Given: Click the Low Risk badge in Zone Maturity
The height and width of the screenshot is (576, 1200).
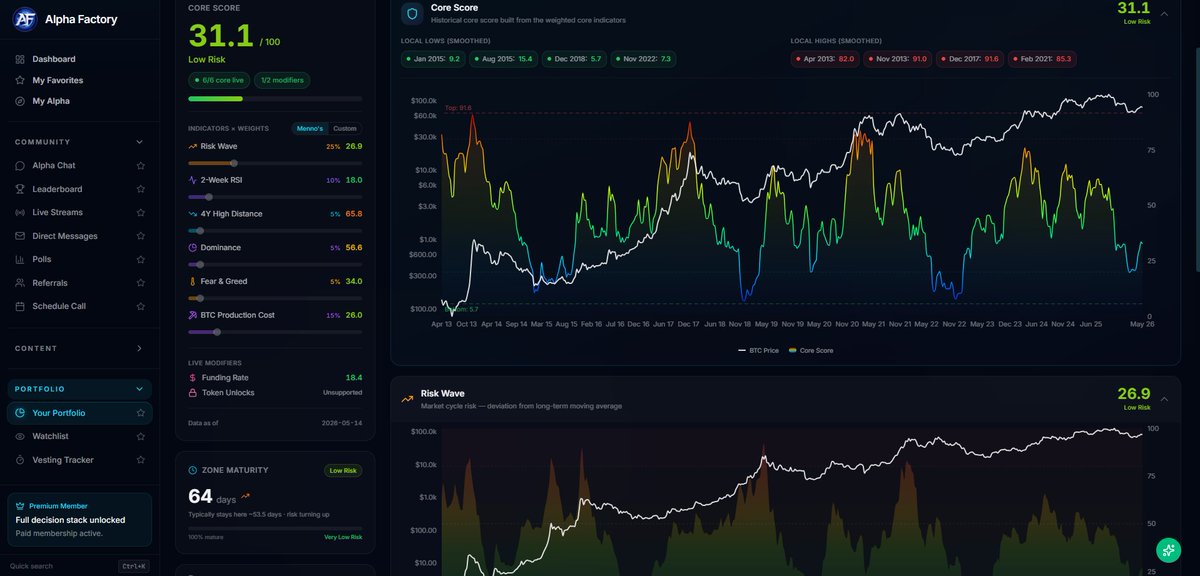Looking at the screenshot, I should [x=343, y=470].
